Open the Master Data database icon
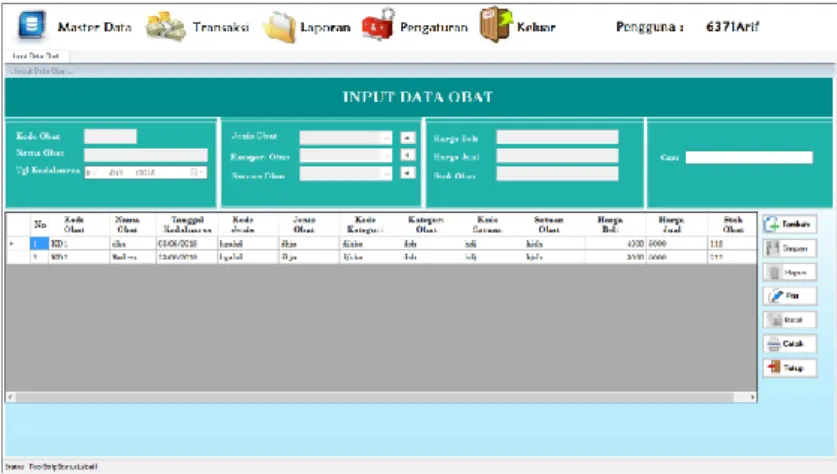The width and height of the screenshot is (837, 474). 31,25
